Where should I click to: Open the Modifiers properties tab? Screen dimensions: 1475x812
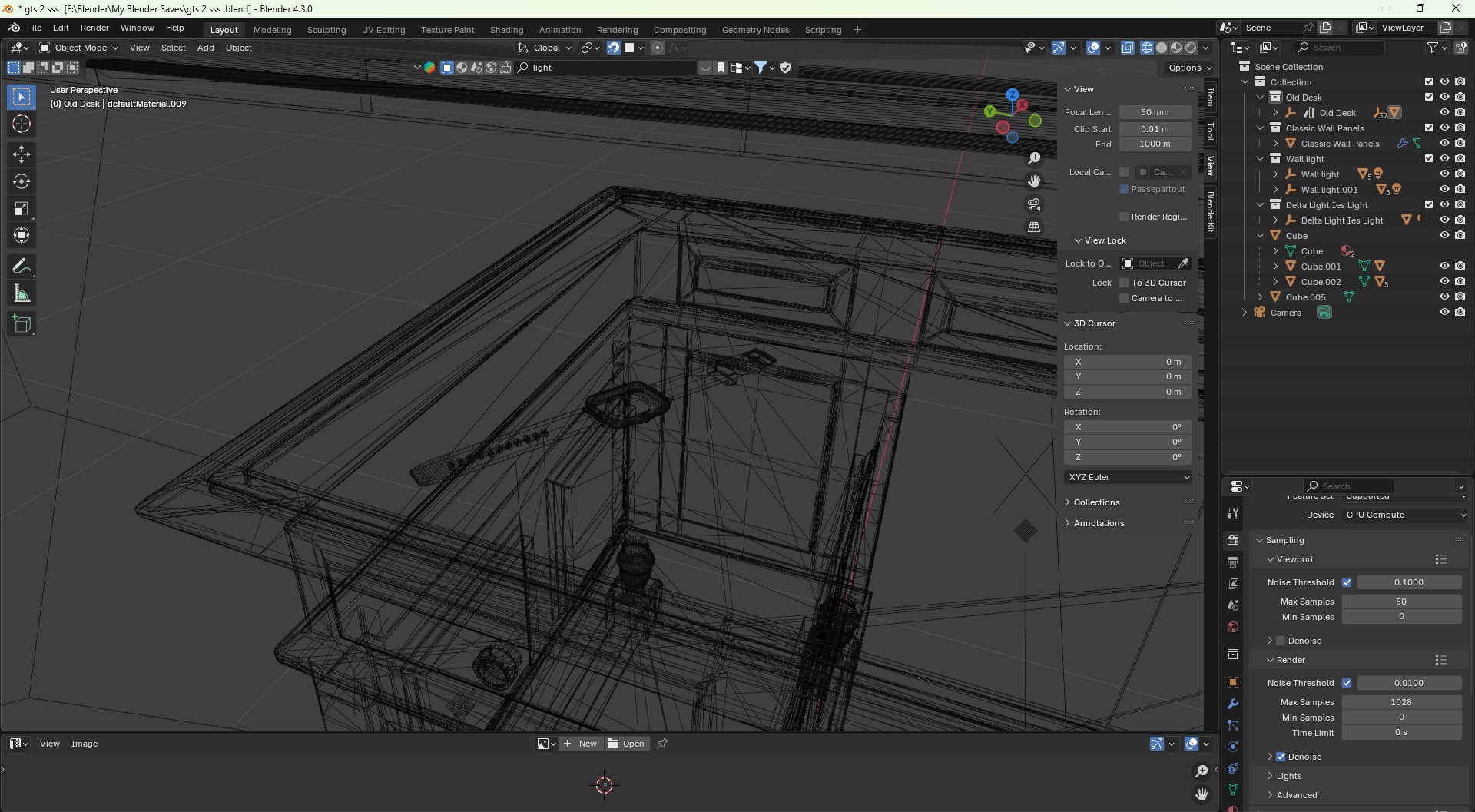(x=1233, y=704)
